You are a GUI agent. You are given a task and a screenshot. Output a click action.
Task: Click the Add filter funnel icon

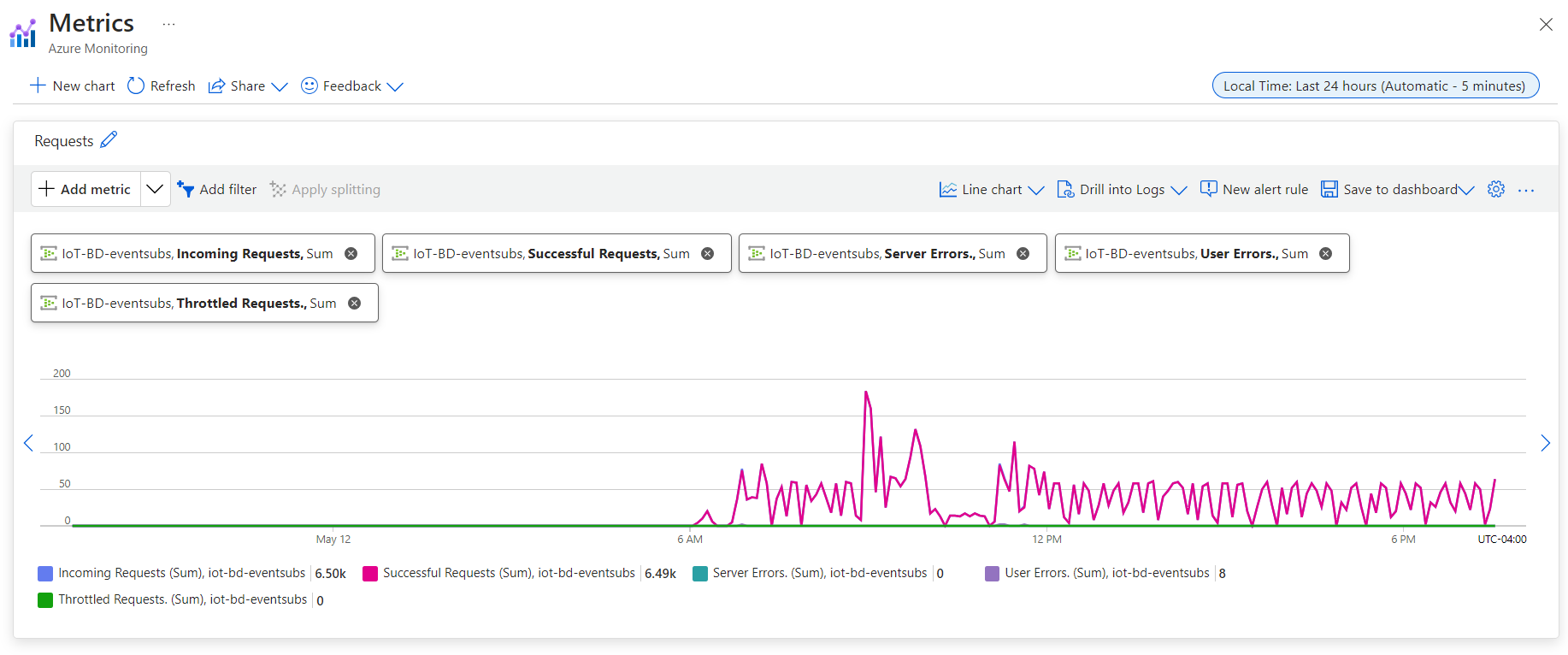click(186, 189)
